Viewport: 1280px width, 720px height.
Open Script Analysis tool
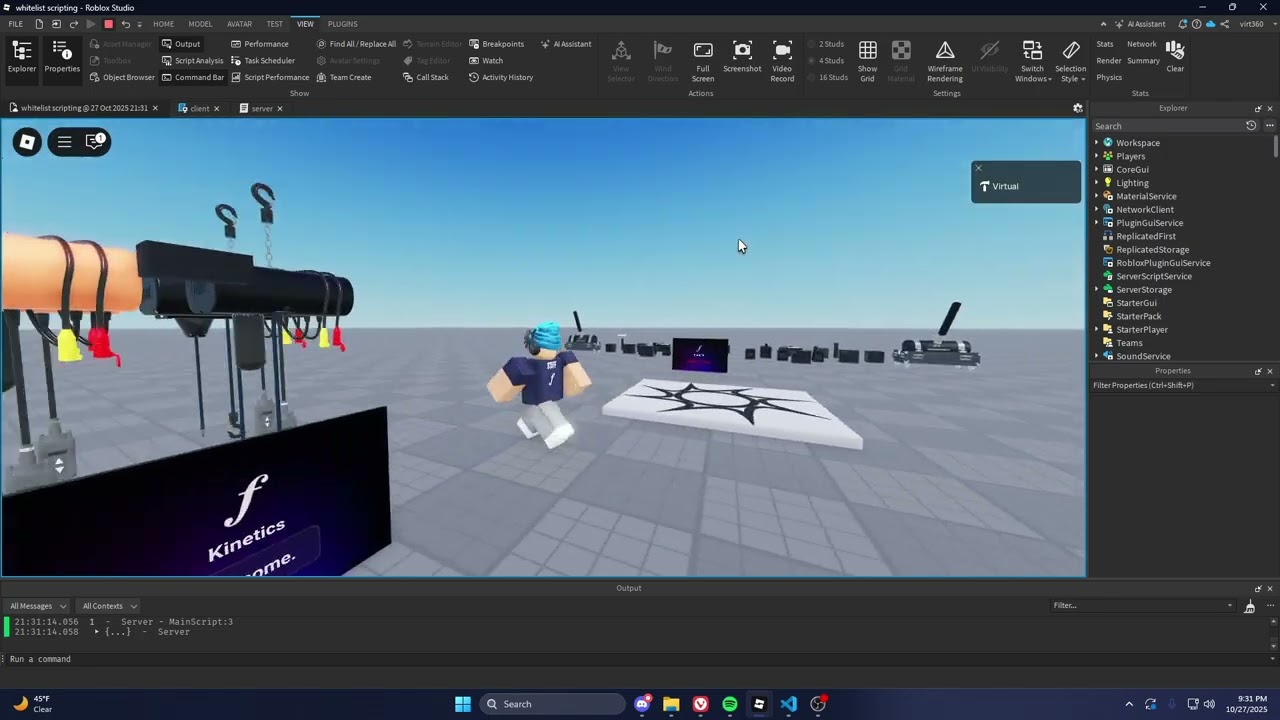[x=192, y=61]
